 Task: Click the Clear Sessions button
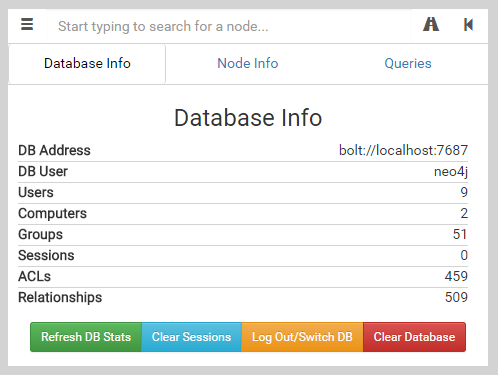pyautogui.click(x=191, y=337)
